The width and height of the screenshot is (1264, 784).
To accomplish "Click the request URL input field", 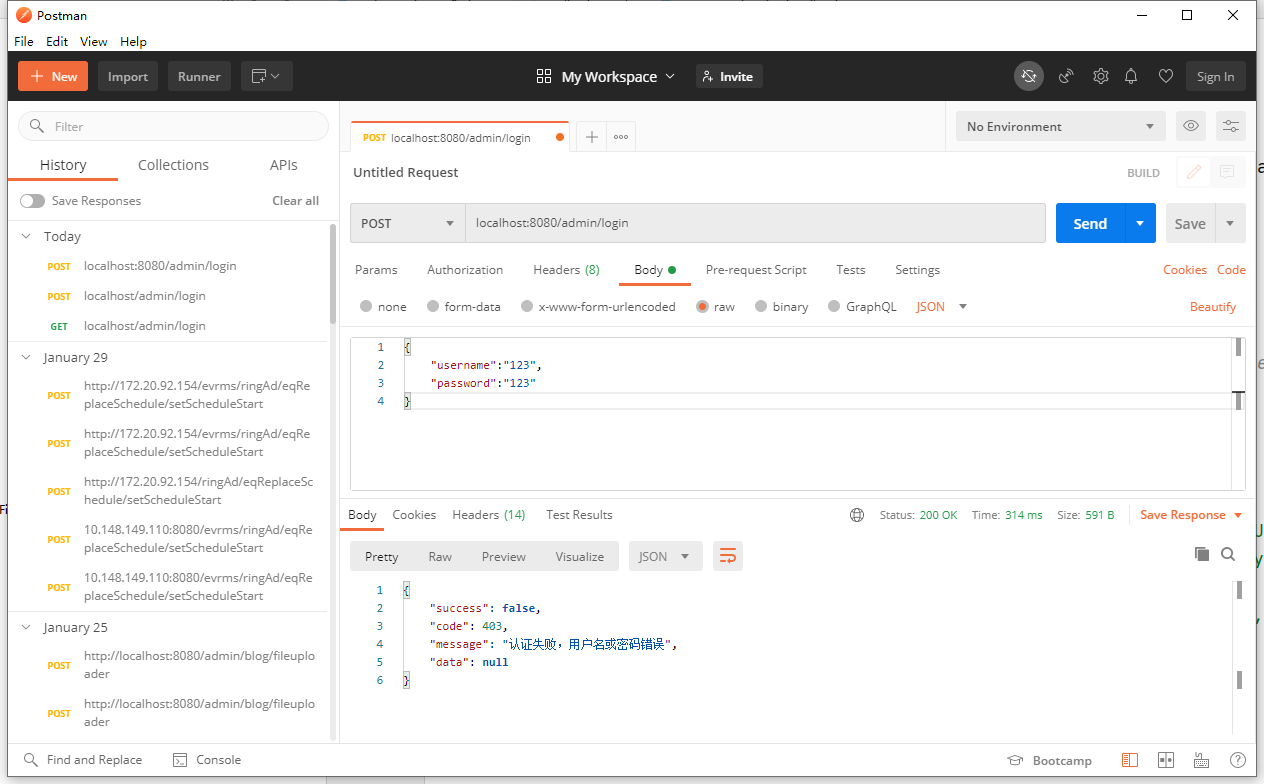I will (755, 223).
